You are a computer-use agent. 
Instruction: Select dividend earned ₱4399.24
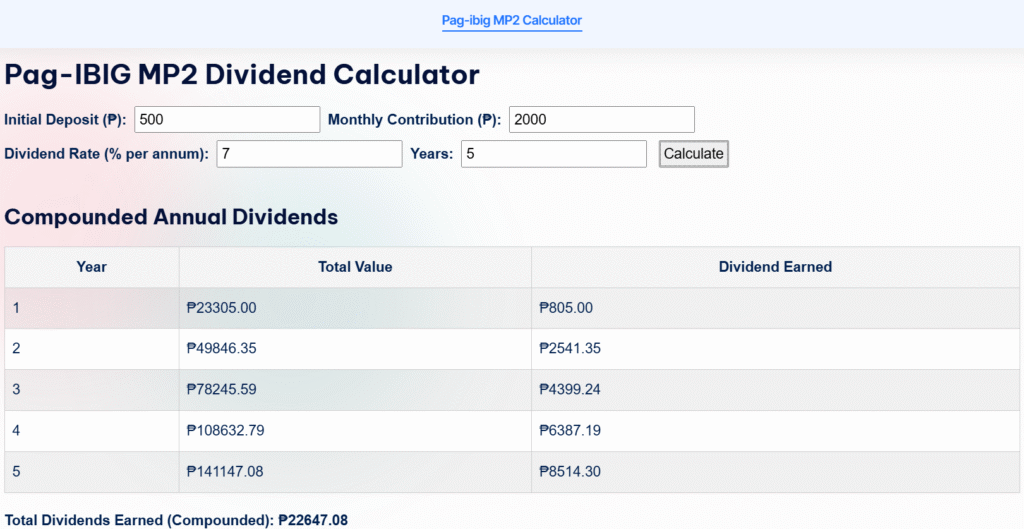pyautogui.click(x=569, y=390)
